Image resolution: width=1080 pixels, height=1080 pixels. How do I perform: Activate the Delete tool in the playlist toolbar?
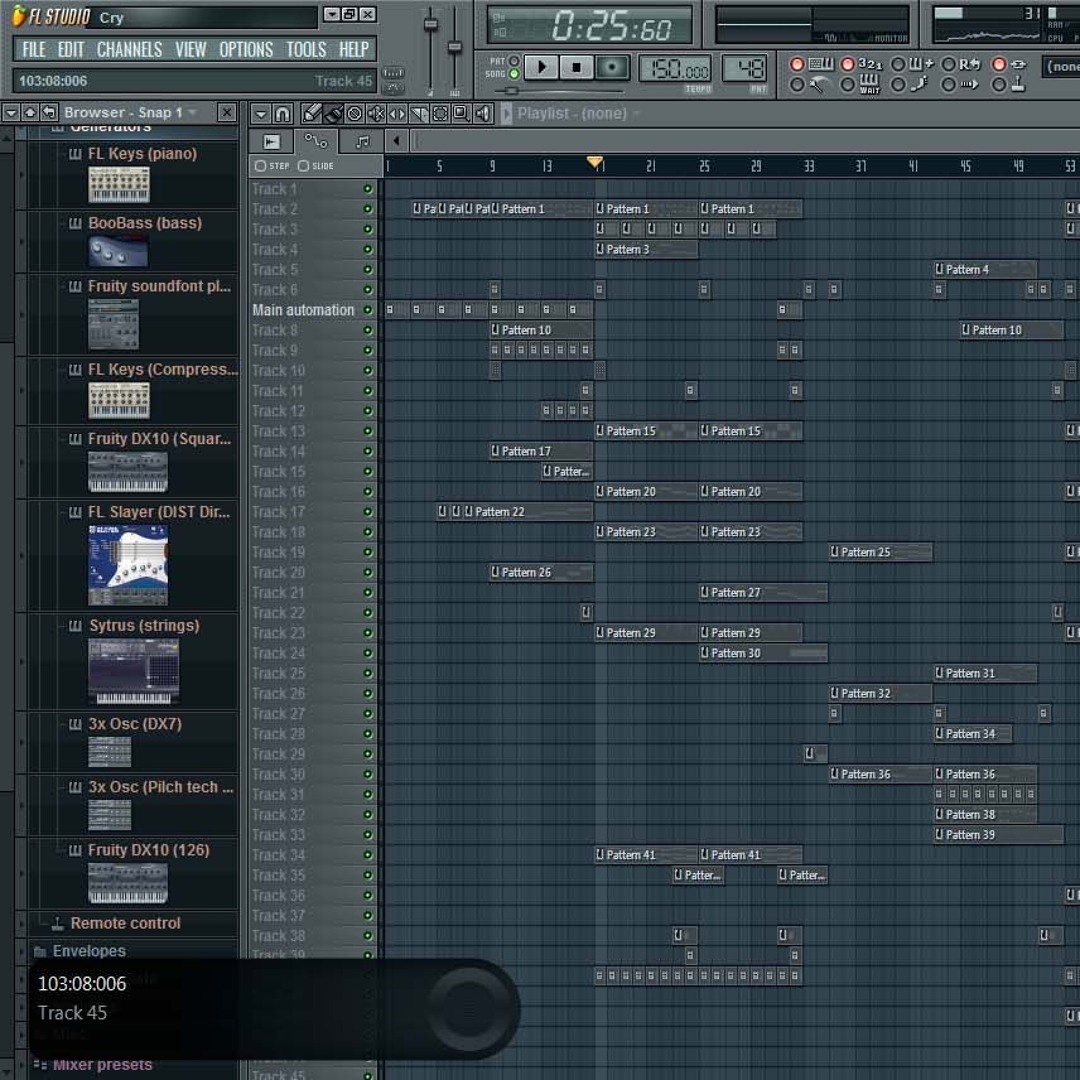(354, 113)
